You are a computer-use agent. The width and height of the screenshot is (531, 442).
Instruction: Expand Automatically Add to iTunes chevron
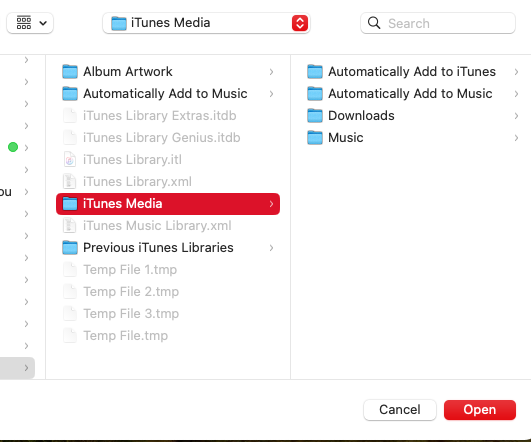coord(516,72)
